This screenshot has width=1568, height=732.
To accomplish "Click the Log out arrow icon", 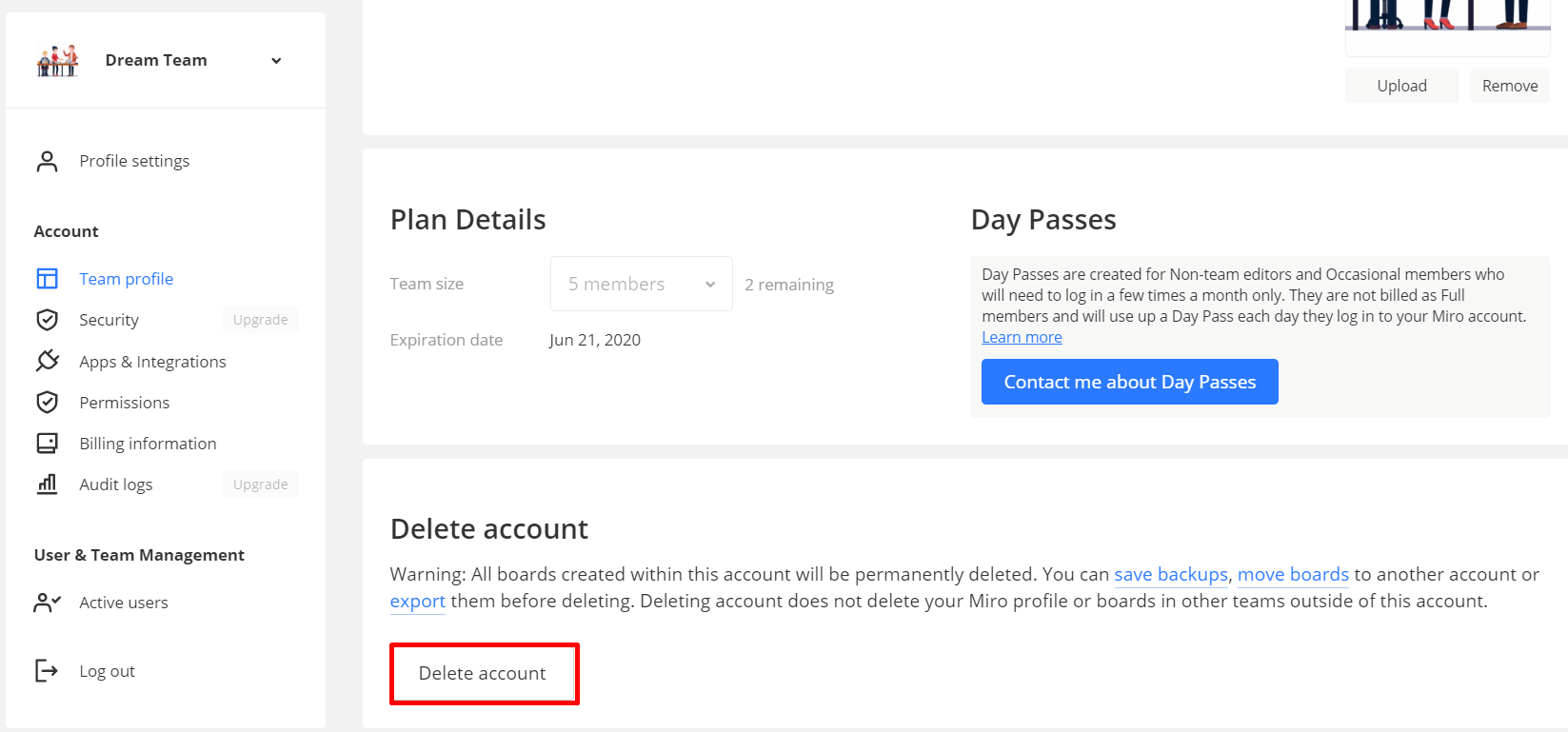I will (47, 671).
